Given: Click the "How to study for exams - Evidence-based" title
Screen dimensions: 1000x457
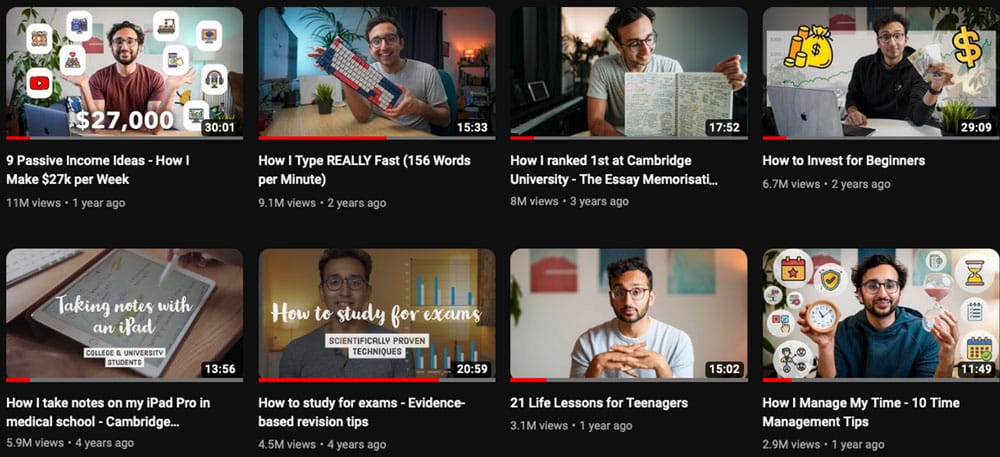Looking at the screenshot, I should 362,412.
